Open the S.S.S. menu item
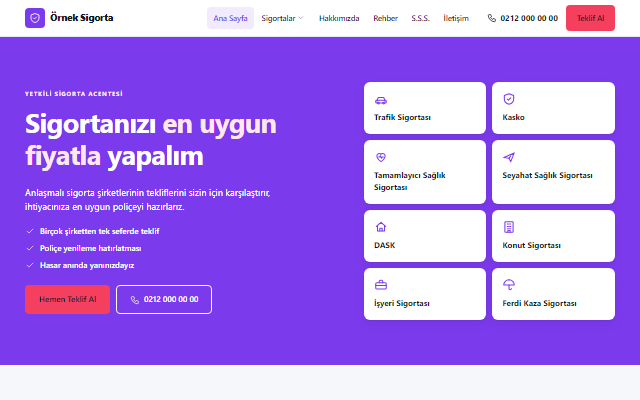Viewport: 640px width, 400px height. click(420, 18)
